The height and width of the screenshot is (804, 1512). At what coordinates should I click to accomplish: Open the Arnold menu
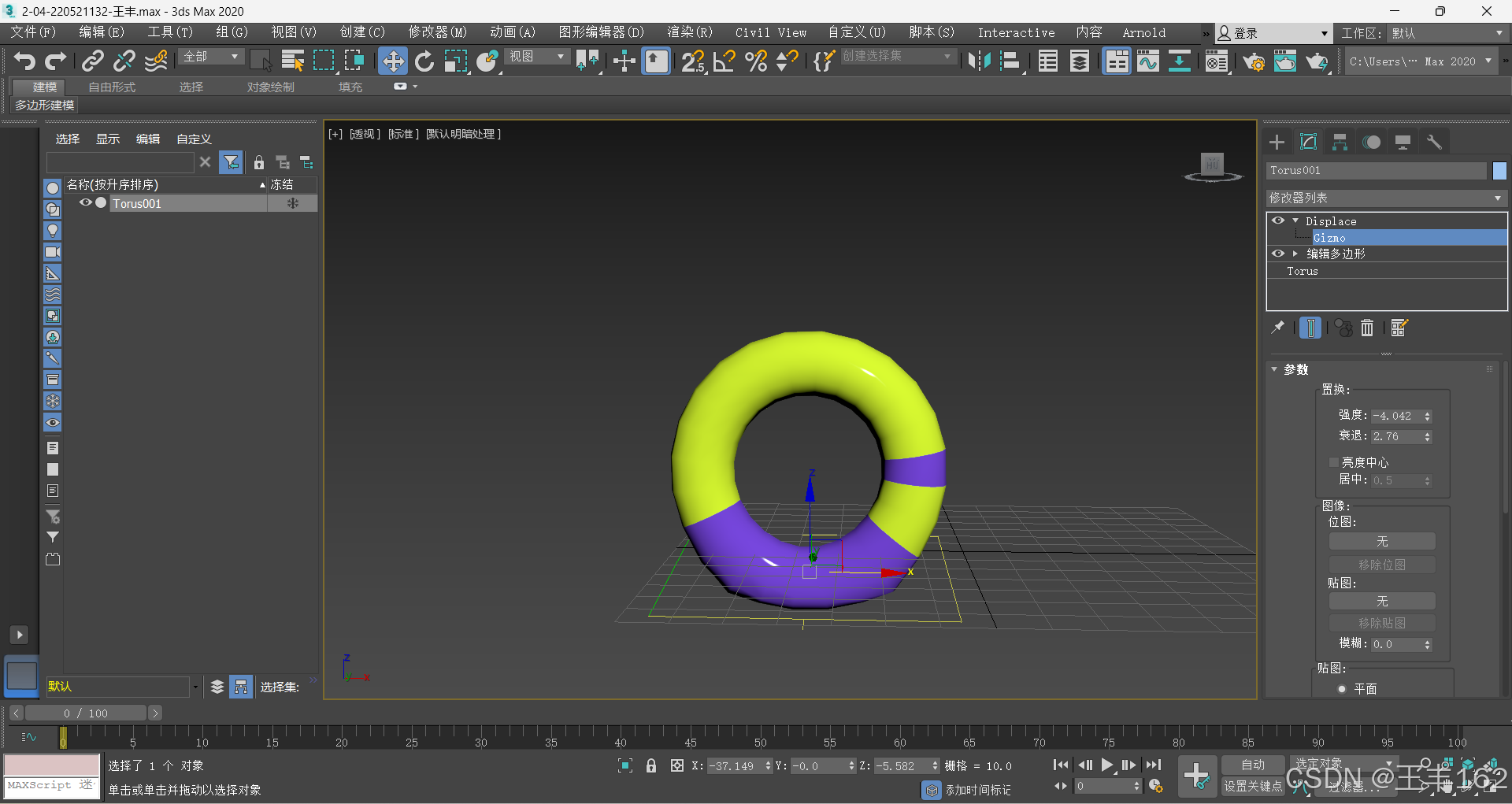1143,32
